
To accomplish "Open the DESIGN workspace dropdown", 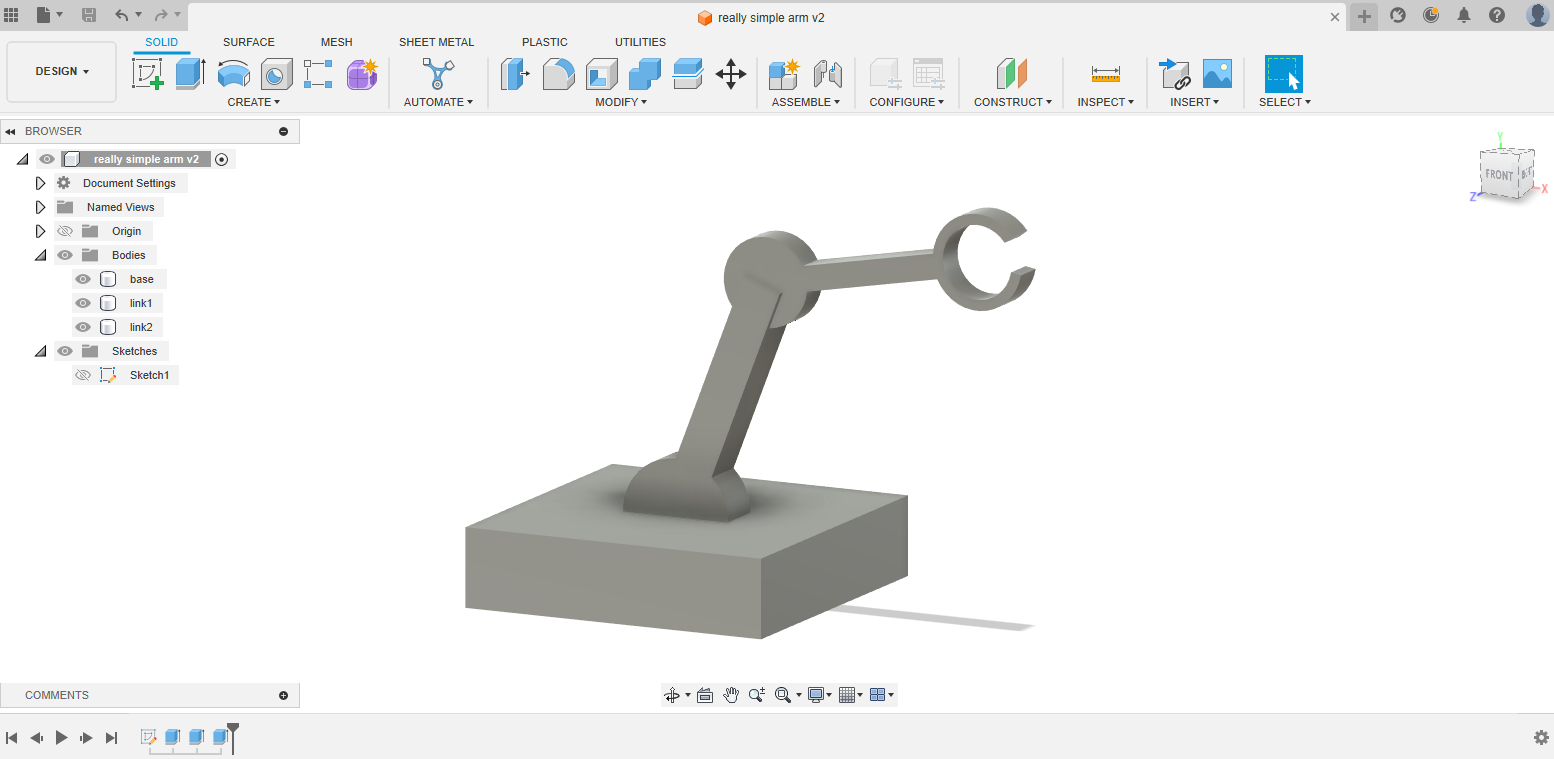I will [62, 72].
